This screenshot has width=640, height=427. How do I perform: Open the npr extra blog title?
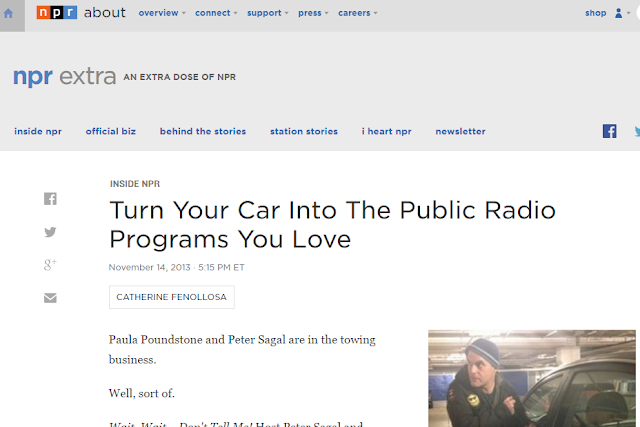[64, 77]
